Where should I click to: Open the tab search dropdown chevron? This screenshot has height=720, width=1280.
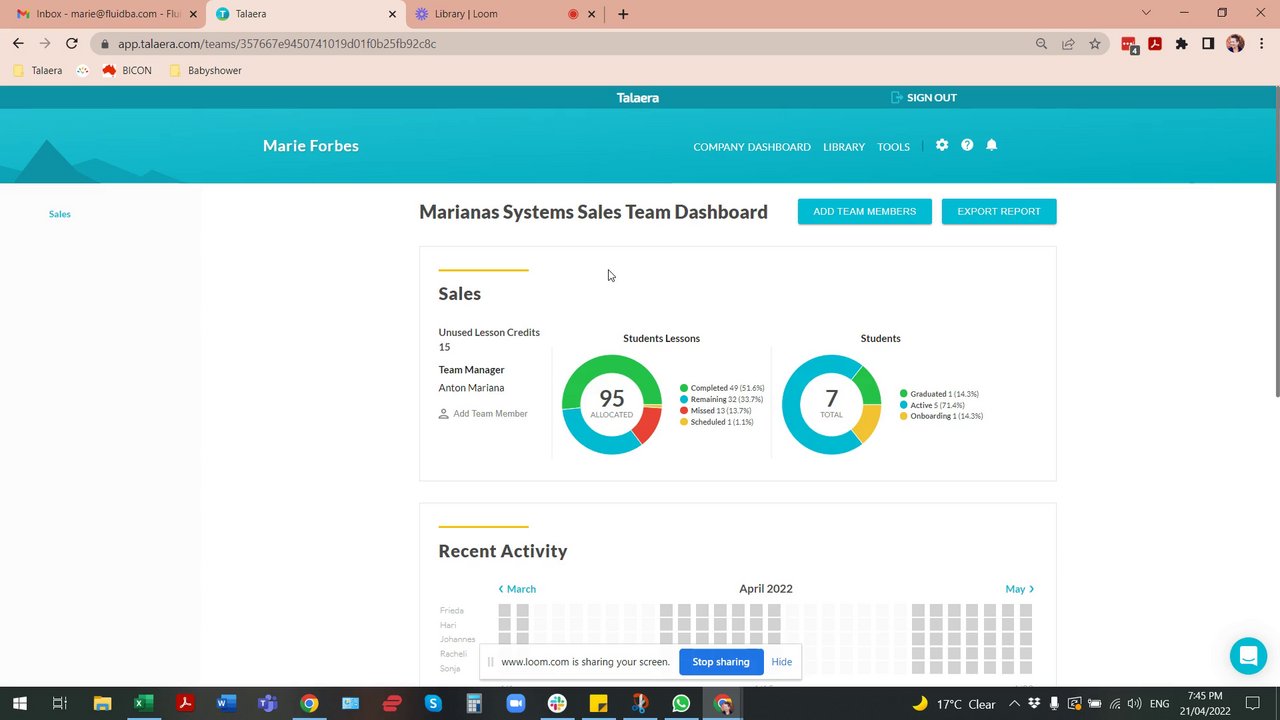tap(1146, 13)
